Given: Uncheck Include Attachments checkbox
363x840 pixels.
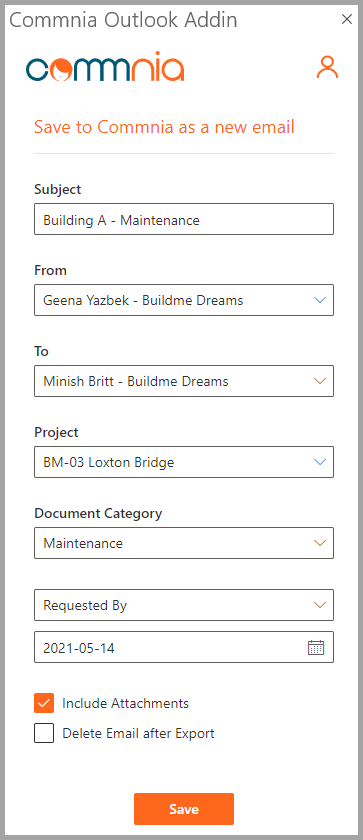Looking at the screenshot, I should (x=44, y=703).
